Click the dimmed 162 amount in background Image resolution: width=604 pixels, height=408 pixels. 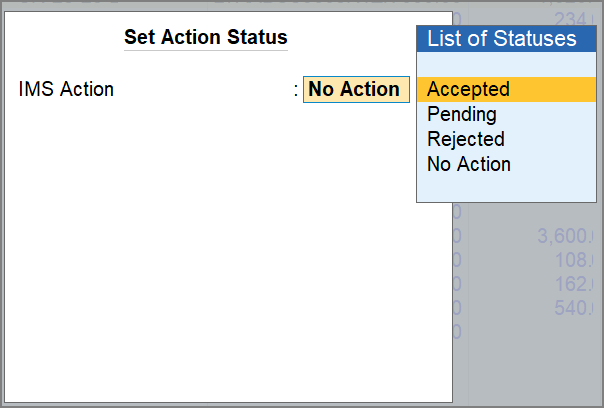point(574,284)
